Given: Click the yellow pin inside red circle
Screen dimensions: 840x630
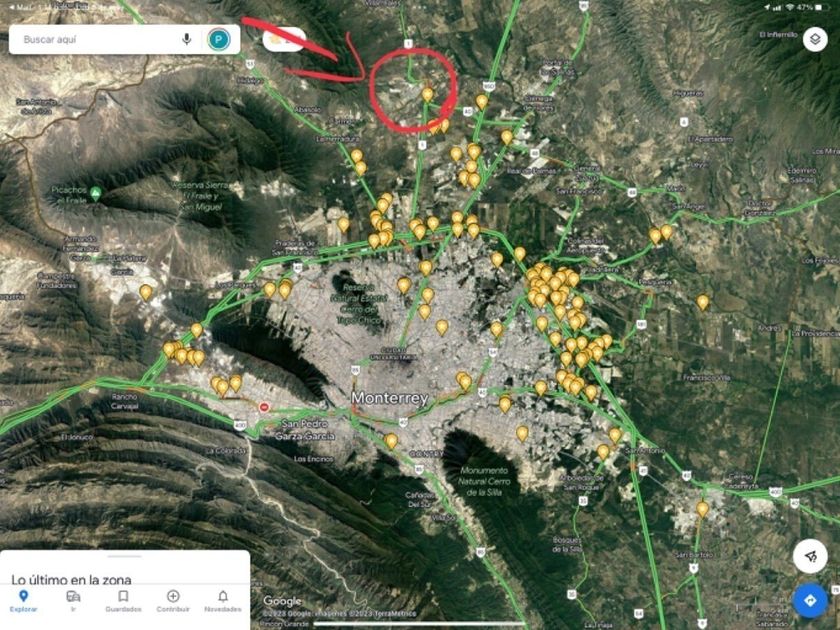Looking at the screenshot, I should click(x=428, y=95).
